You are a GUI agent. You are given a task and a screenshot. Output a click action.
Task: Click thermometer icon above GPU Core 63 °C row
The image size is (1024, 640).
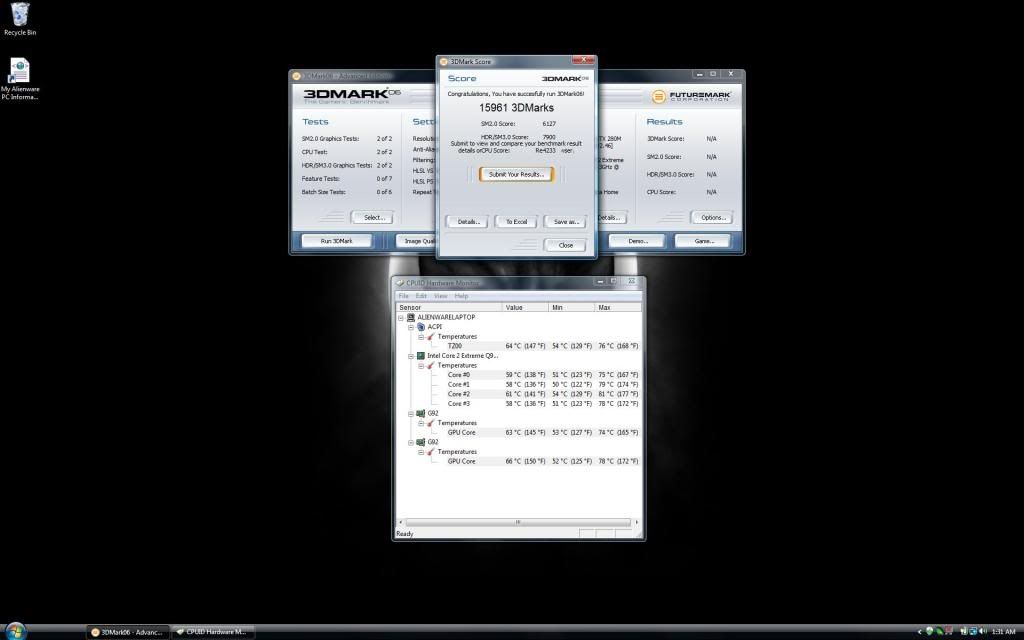point(430,423)
